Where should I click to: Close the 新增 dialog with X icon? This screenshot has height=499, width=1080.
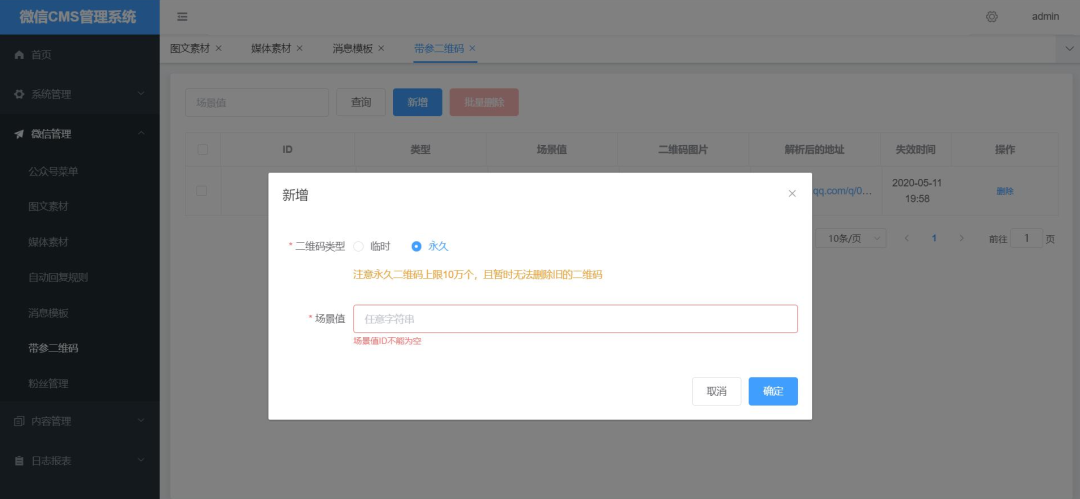pos(792,194)
